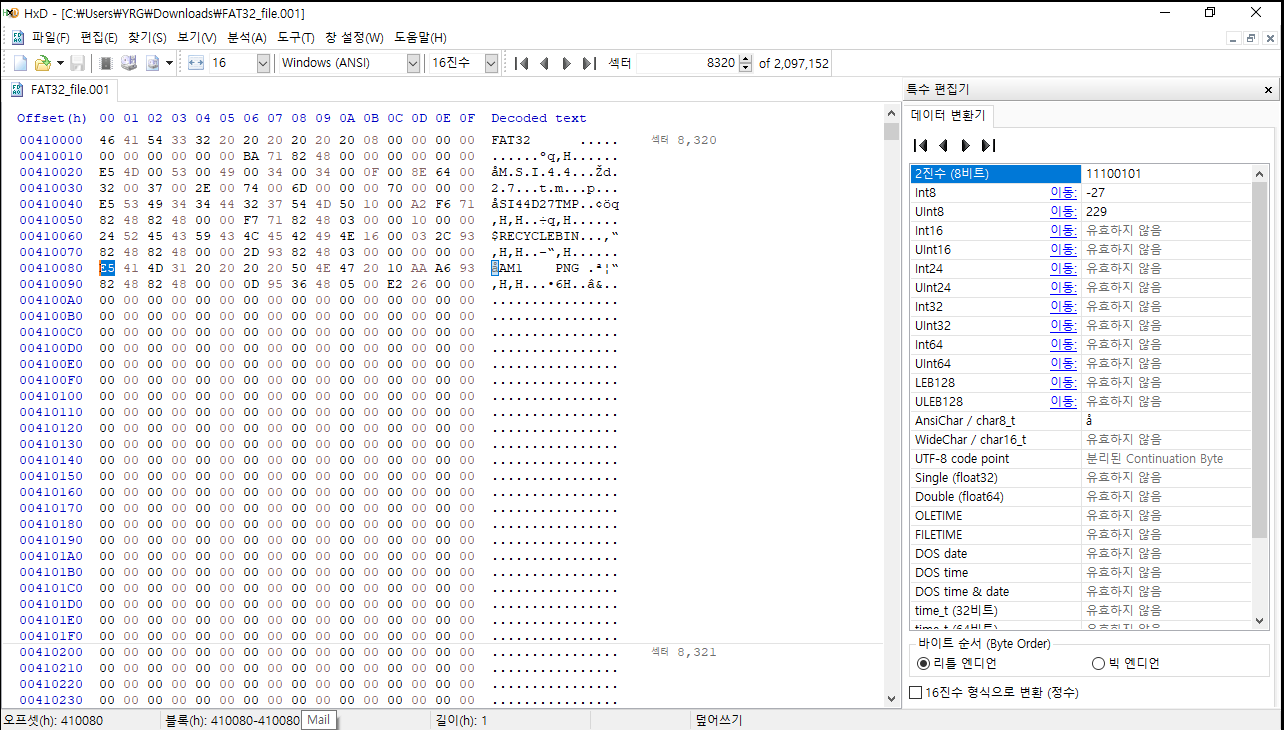Open the 창 설정(W) menu
The width and height of the screenshot is (1284, 730).
[354, 37]
